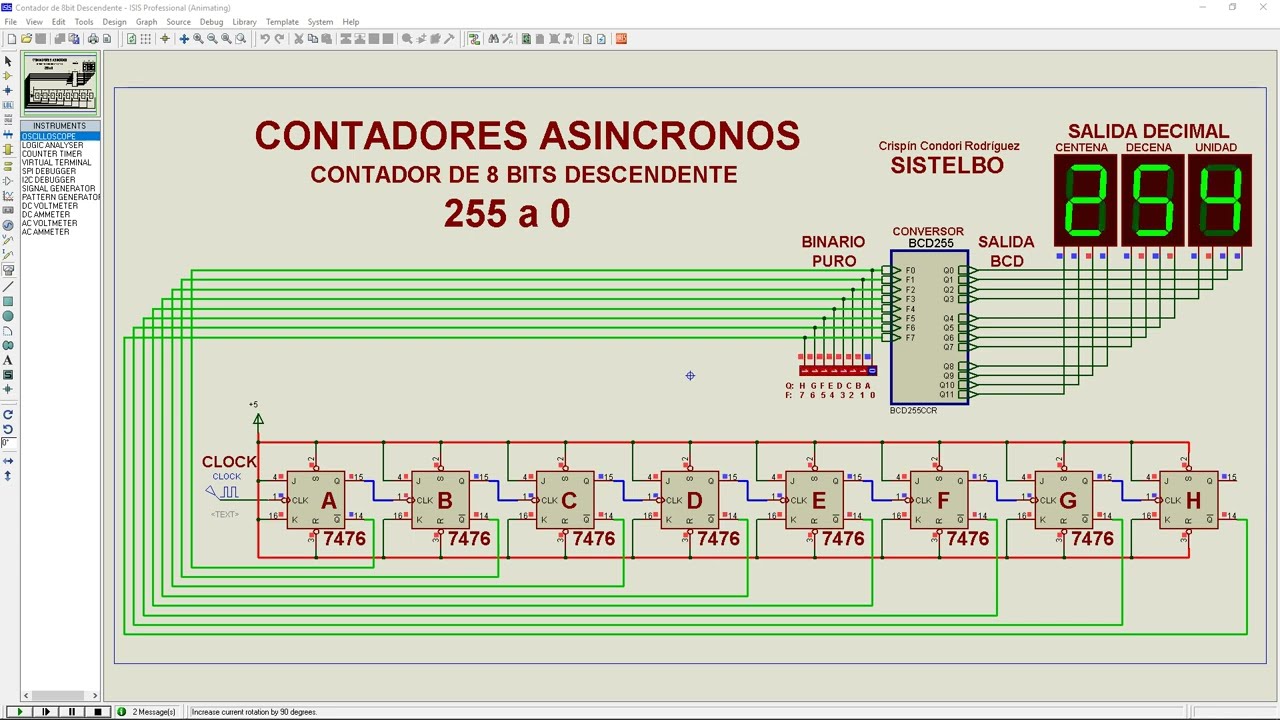Click the Print toolbar icon
1280x720 pixels.
pyautogui.click(x=93, y=39)
